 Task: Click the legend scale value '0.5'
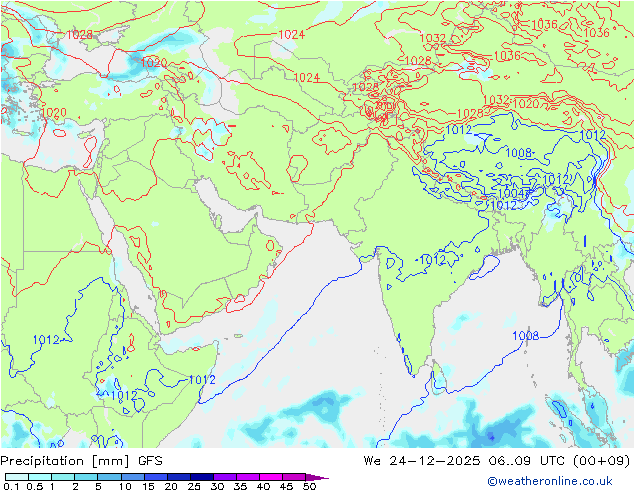coord(34,486)
